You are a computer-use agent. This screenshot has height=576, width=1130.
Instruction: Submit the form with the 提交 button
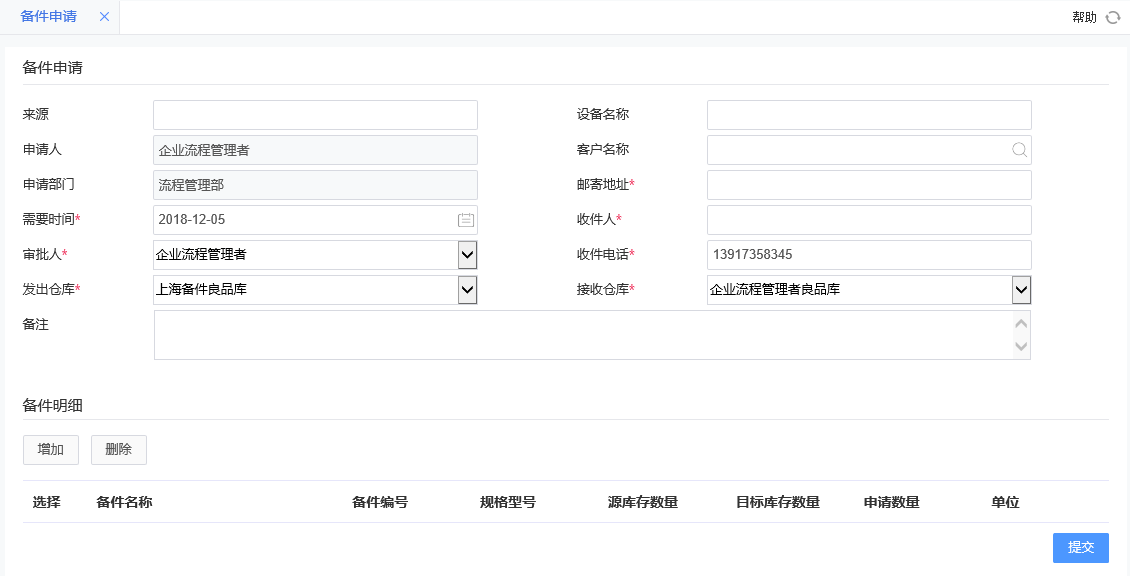pos(1080,547)
